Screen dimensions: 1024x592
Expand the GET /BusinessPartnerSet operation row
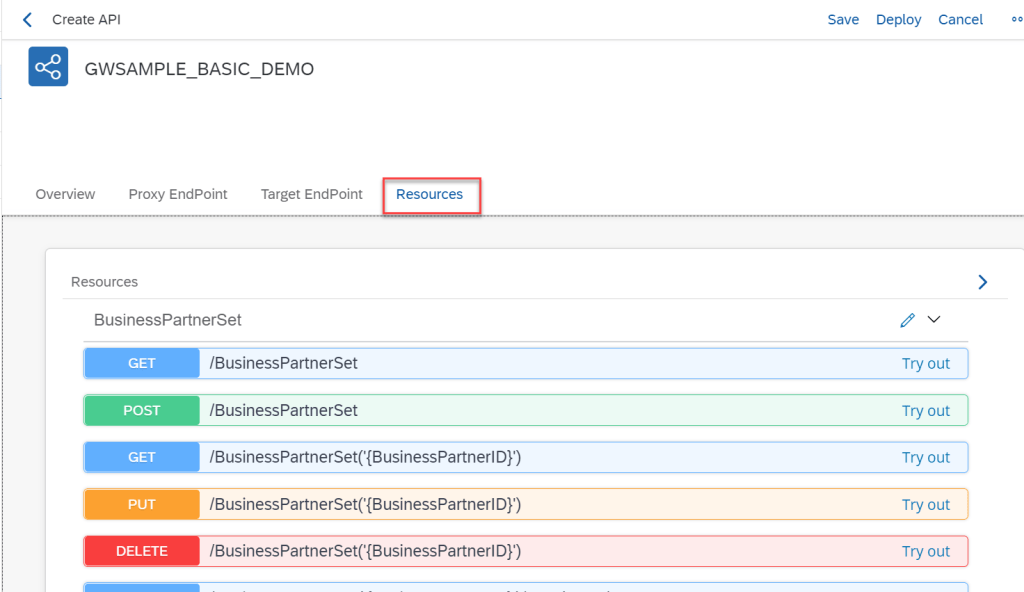coord(550,364)
